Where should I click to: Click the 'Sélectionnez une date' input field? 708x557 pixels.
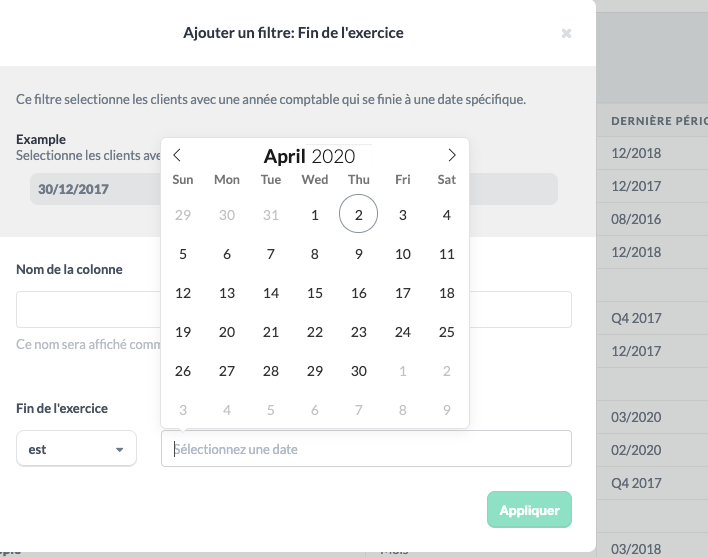[x=366, y=449]
